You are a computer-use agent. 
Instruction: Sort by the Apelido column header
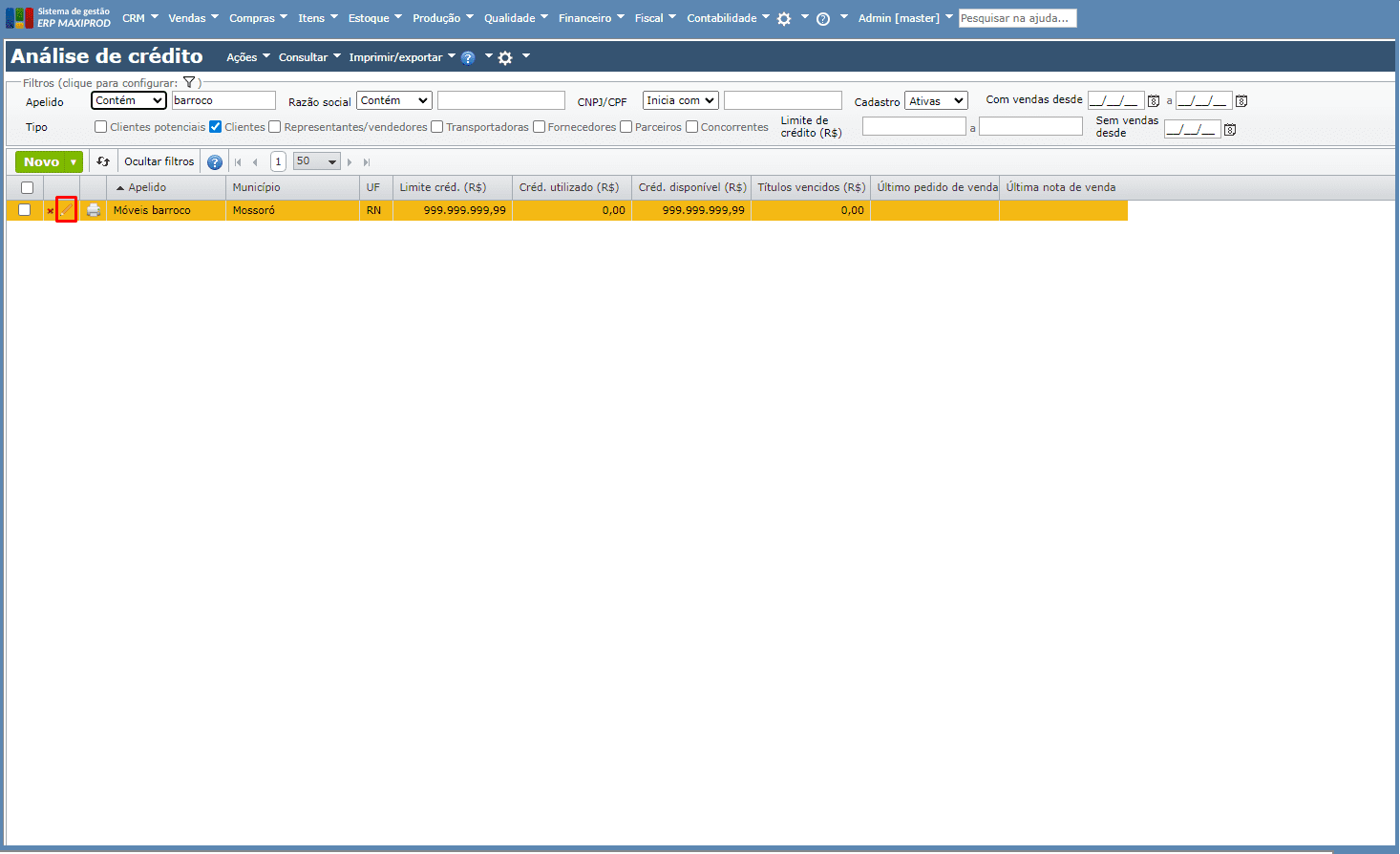click(147, 187)
